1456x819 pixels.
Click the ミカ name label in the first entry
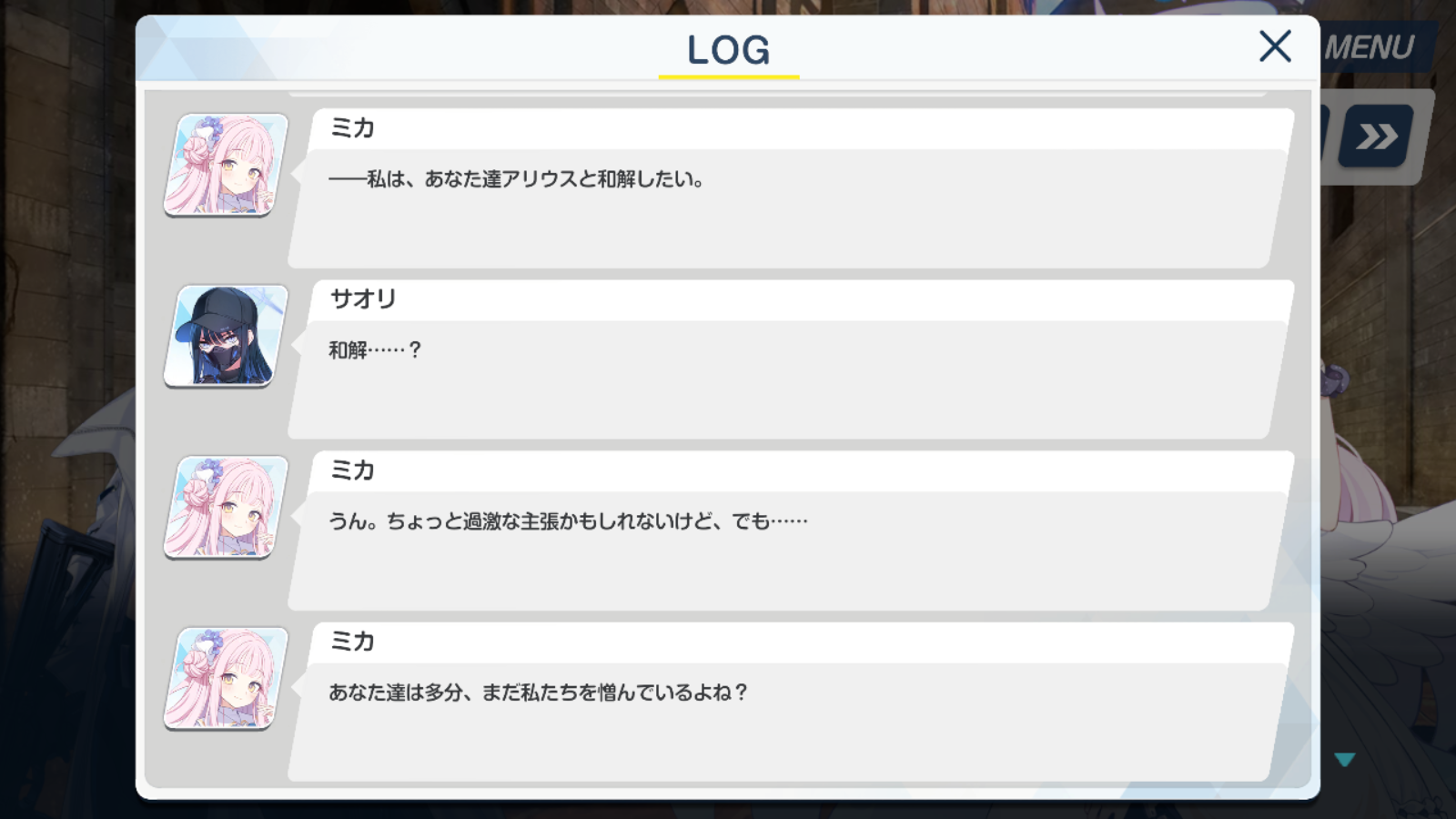coord(352,127)
